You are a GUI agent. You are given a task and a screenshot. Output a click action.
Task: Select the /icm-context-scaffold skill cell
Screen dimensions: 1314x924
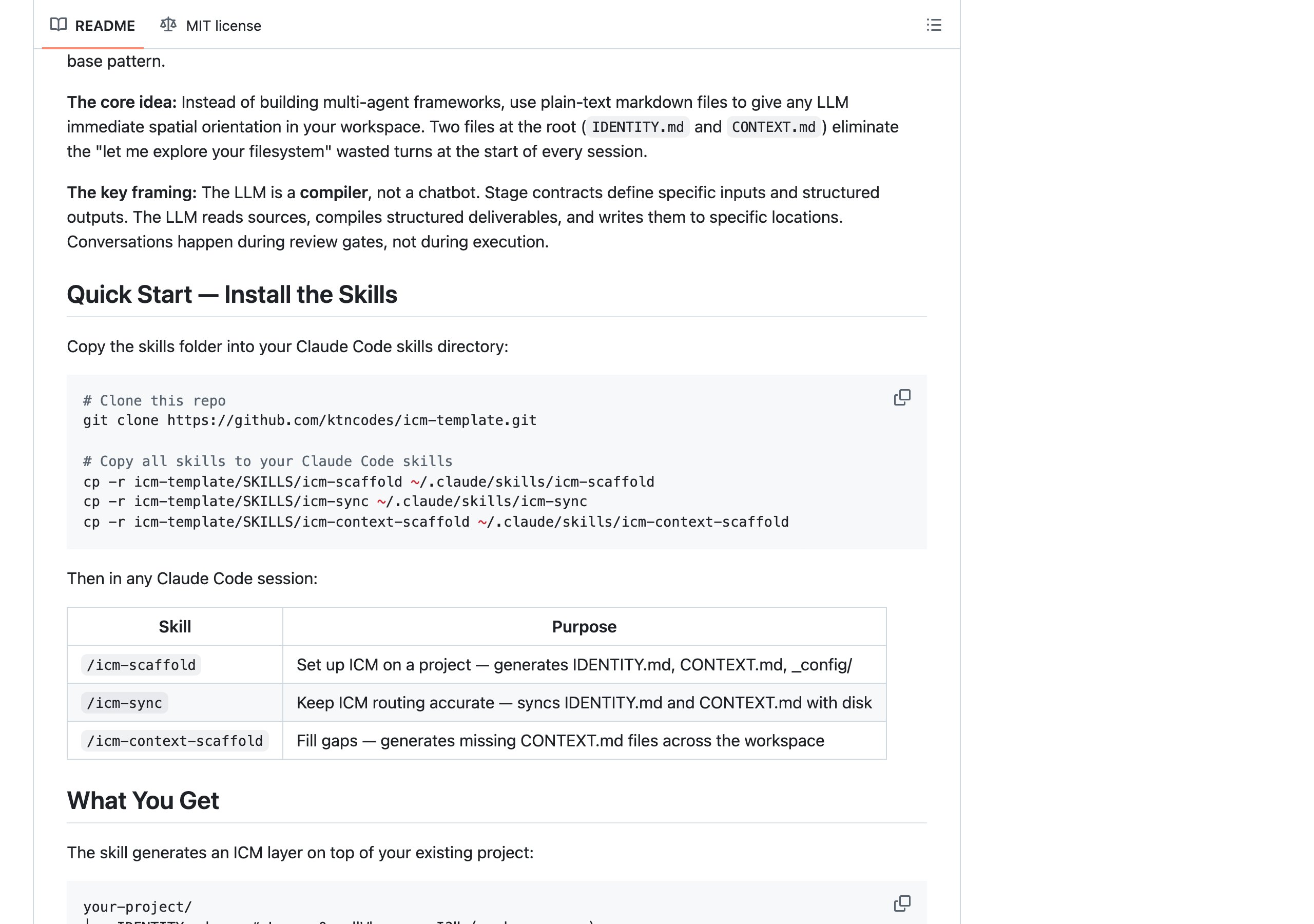[x=175, y=741]
